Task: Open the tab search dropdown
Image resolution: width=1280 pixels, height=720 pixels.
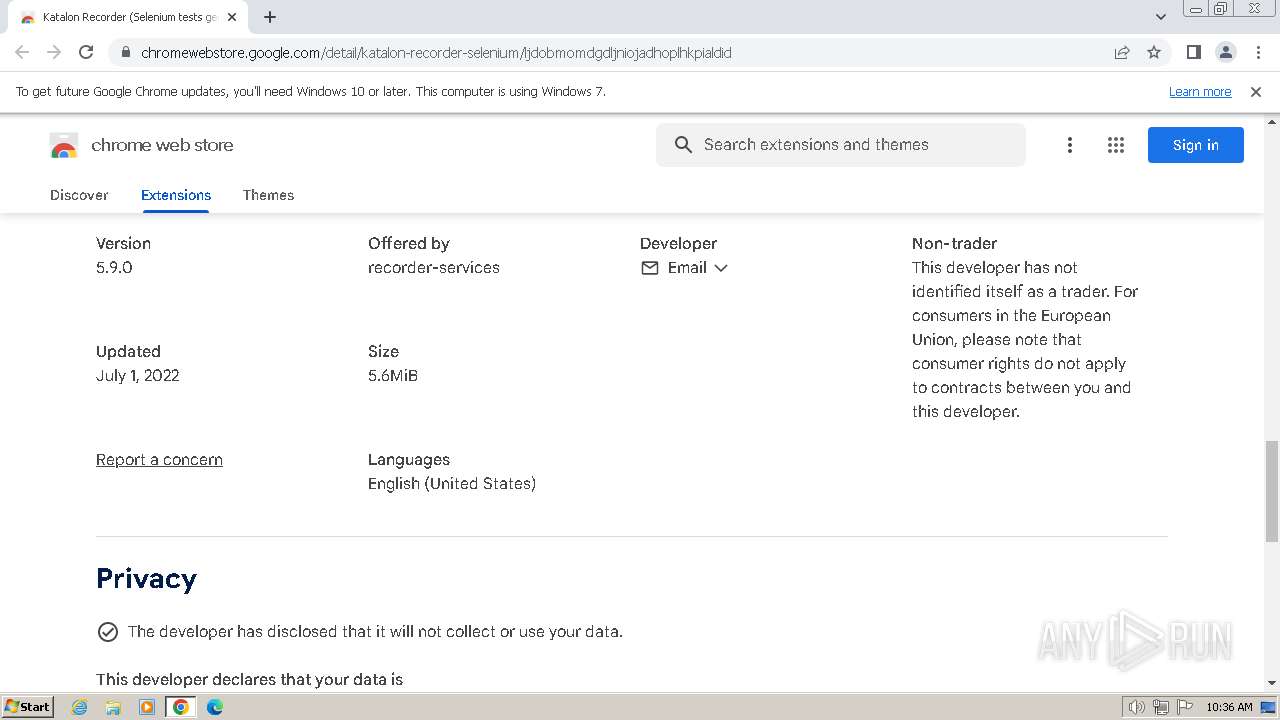Action: [1160, 17]
